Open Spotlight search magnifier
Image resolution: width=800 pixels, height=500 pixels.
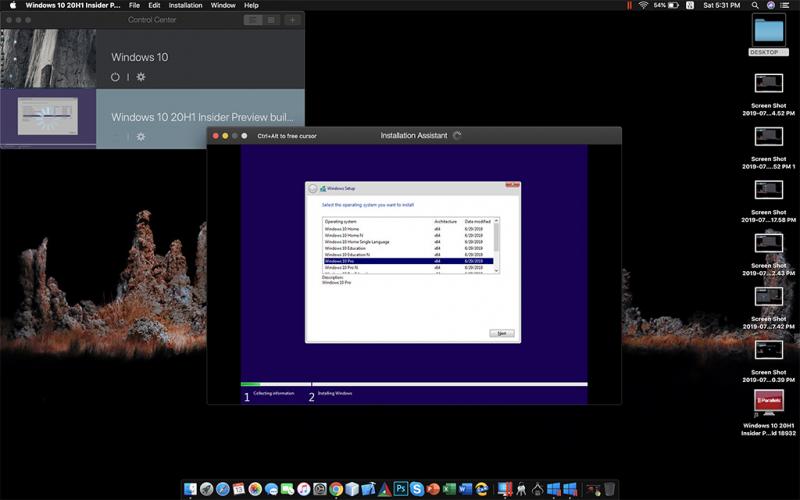point(755,5)
